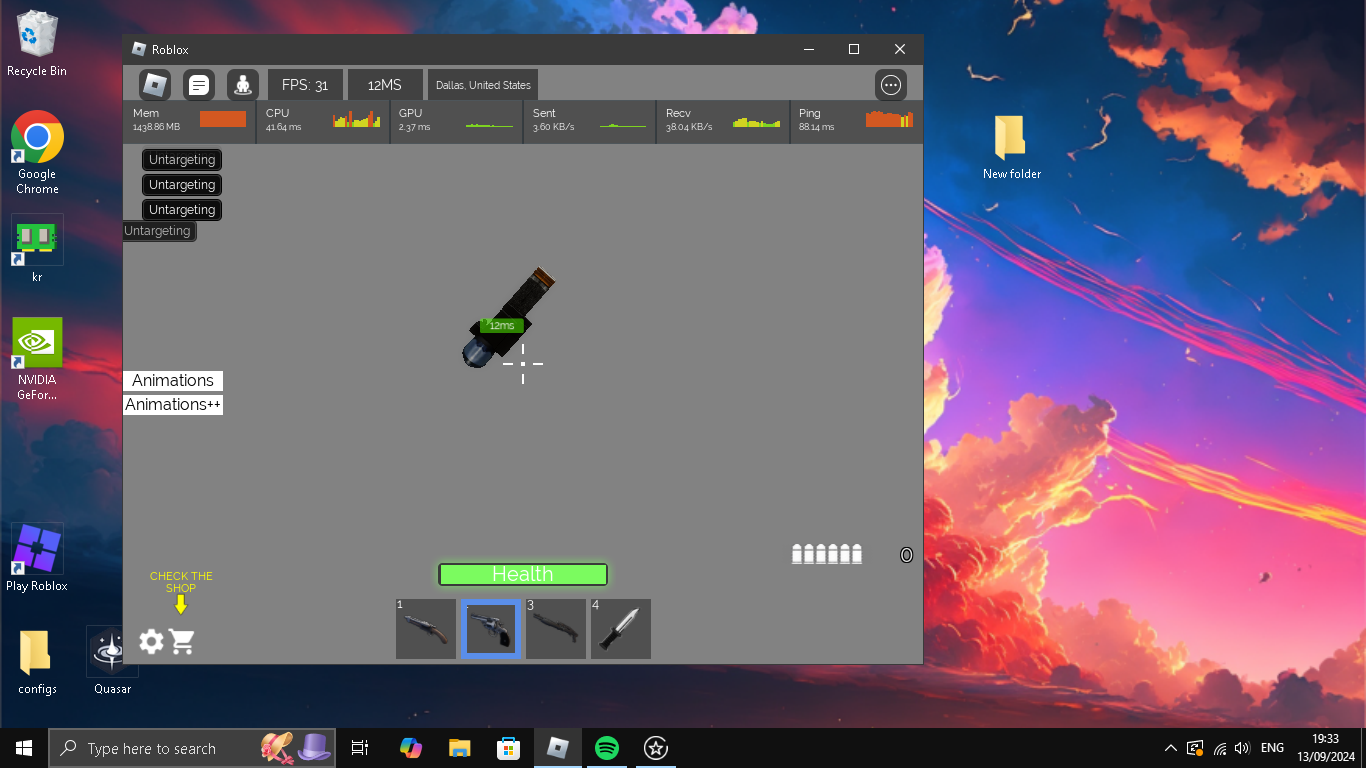Open the Quasar desktop icon
This screenshot has width=1366, height=768.
click(112, 661)
